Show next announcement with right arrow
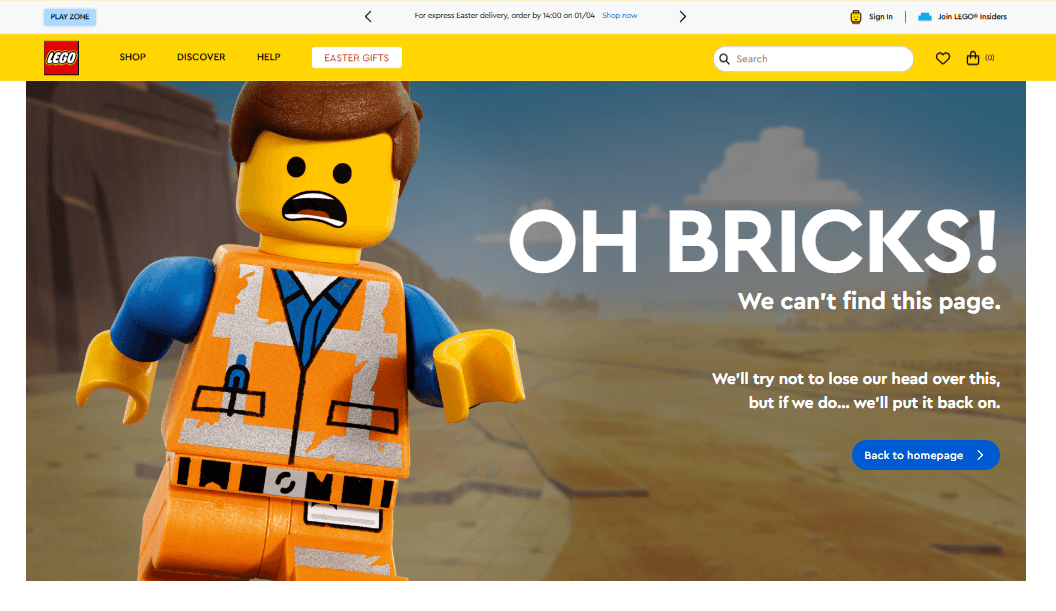Screen dimensions: 1056x611 coord(682,16)
